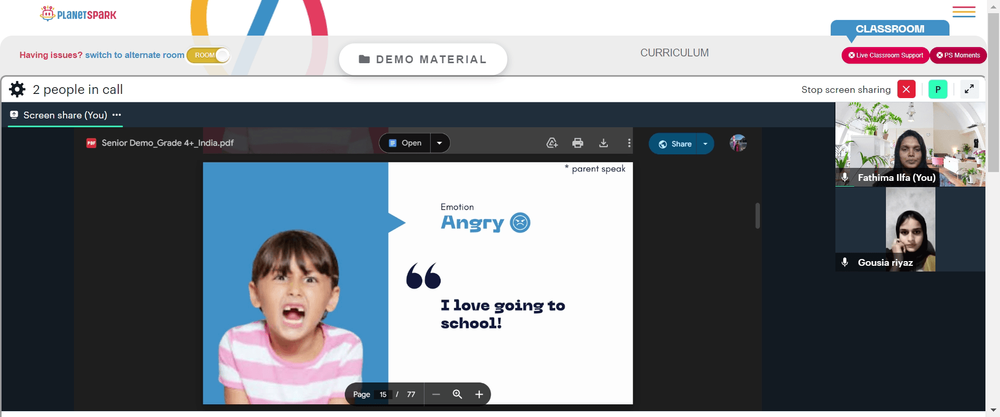Open the hamburger menu at top right
The width and height of the screenshot is (1000, 417).
coord(964,12)
